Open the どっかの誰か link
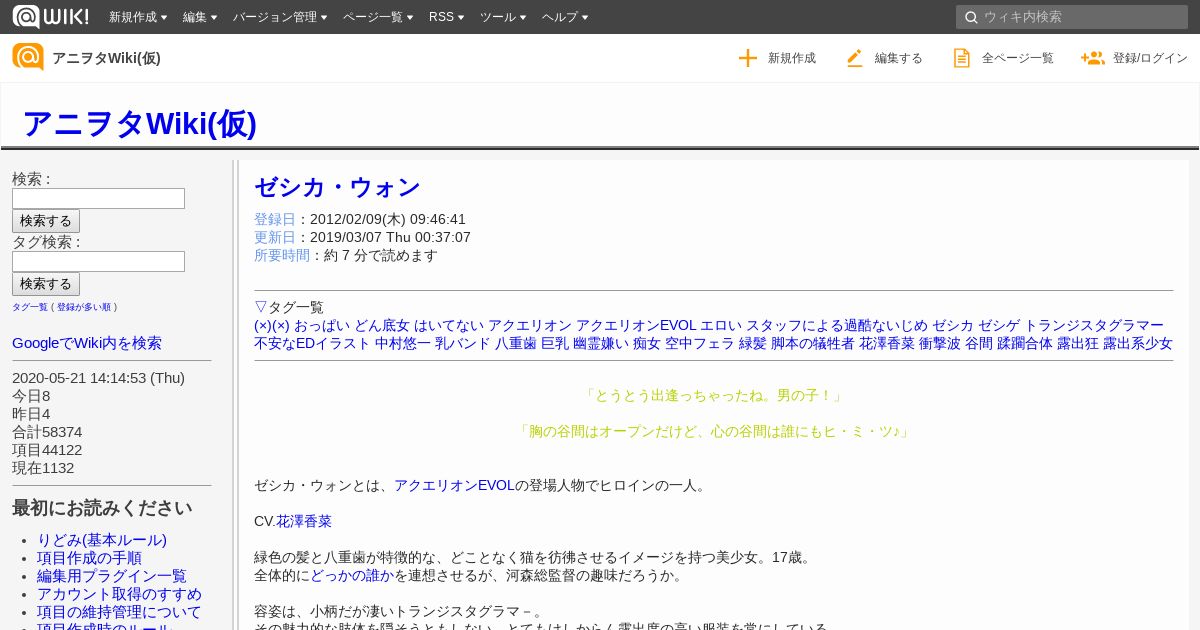This screenshot has width=1200, height=630. click(x=352, y=575)
